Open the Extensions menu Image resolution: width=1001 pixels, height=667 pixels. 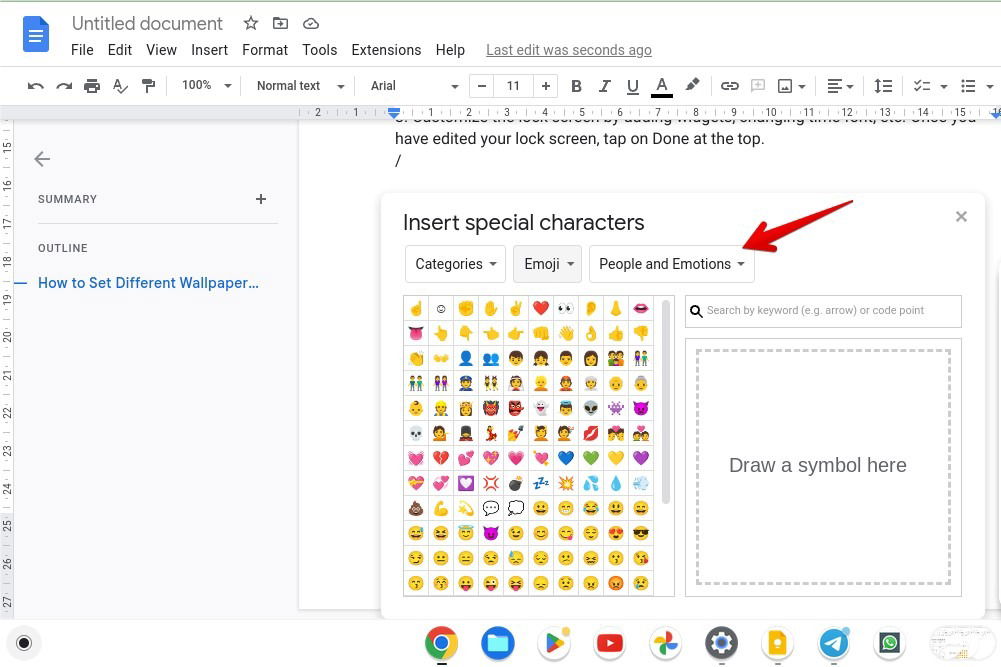click(x=386, y=50)
